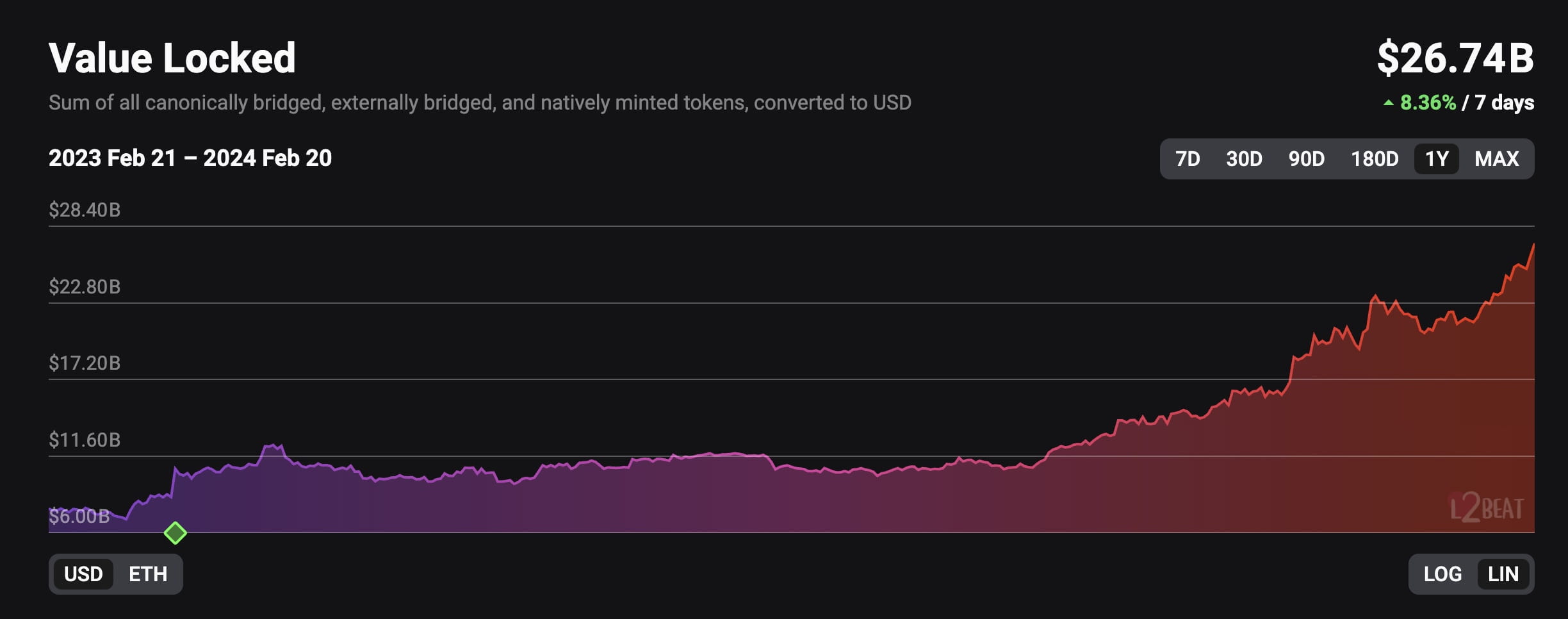1568x619 pixels.
Task: Click the 2023 Feb 21 date range label
Action: point(191,158)
